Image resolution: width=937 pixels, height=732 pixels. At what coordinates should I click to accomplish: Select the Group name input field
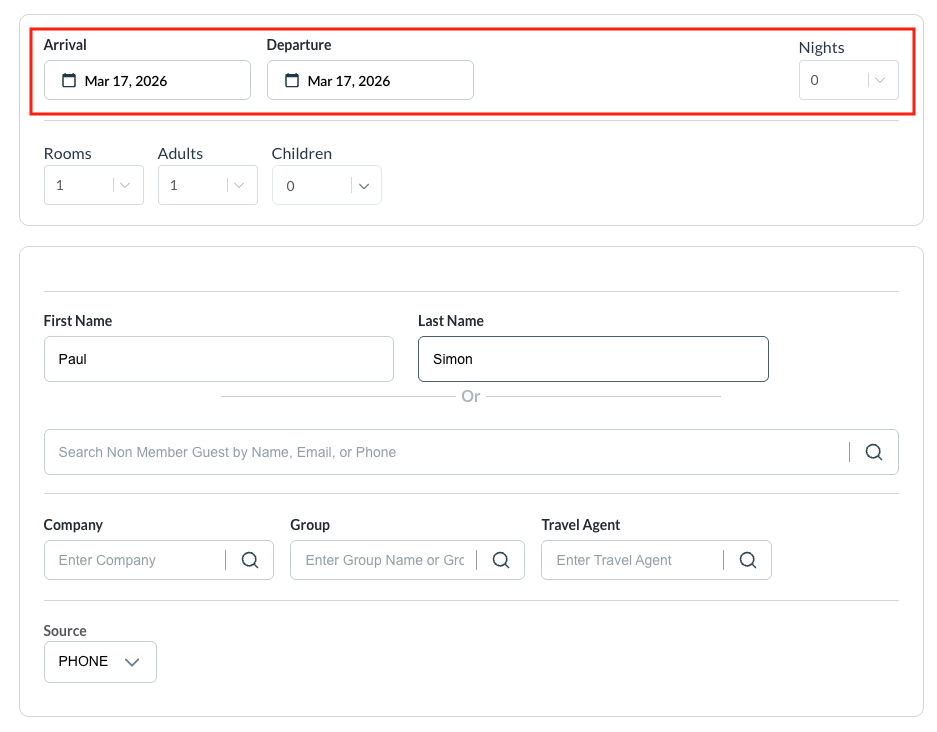(384, 560)
